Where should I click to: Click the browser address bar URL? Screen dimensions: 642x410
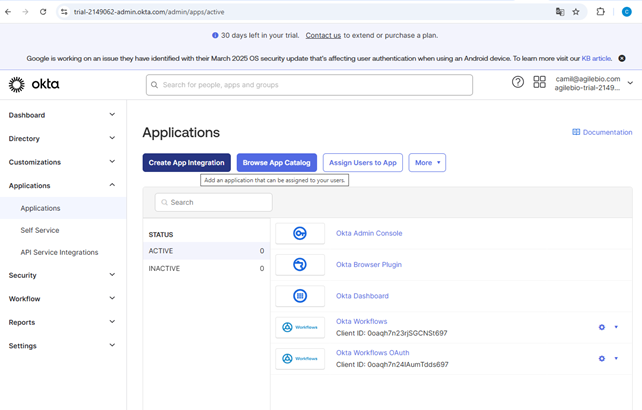(x=149, y=12)
